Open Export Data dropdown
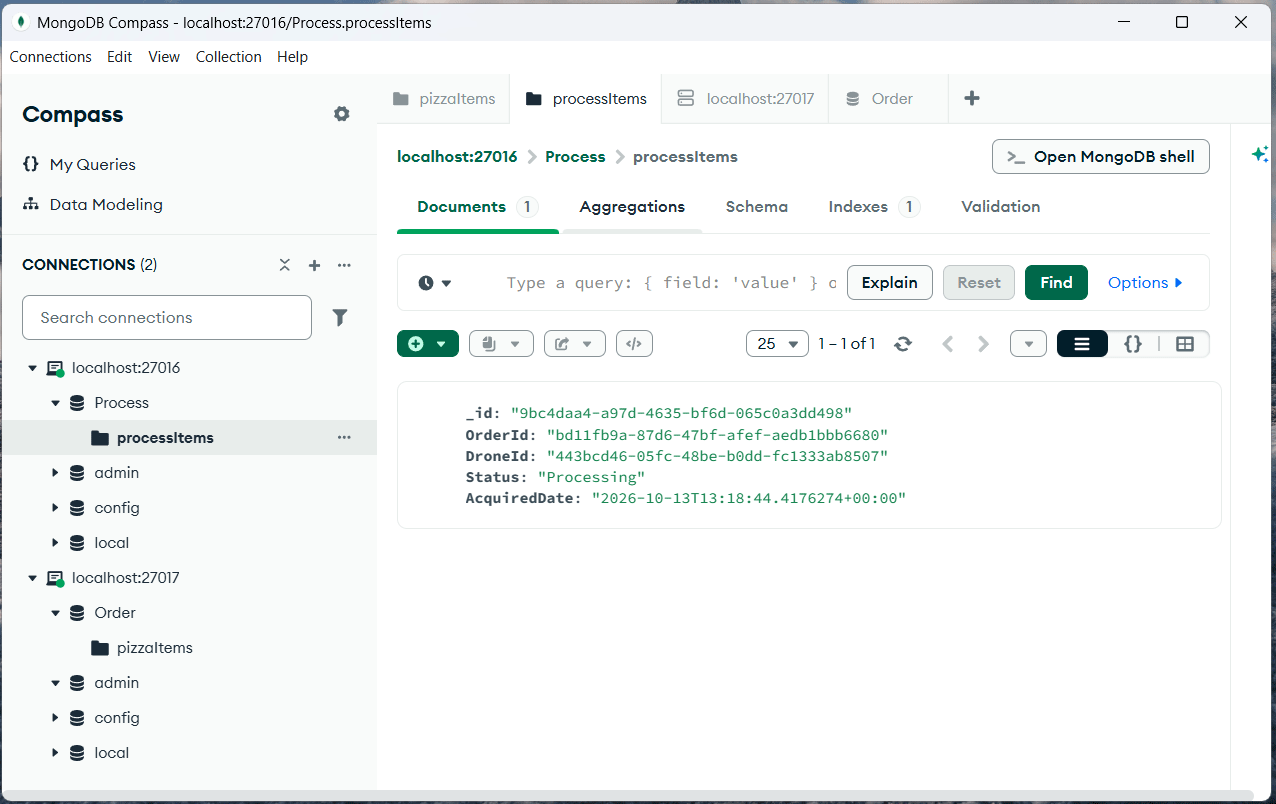1276x804 pixels. click(x=575, y=344)
